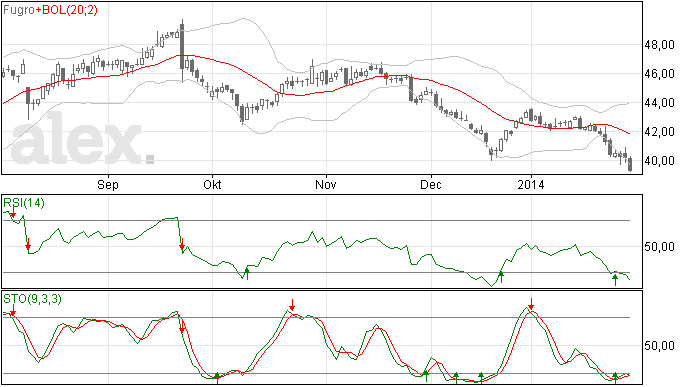Select the 2014 year label on time axis

point(531,184)
